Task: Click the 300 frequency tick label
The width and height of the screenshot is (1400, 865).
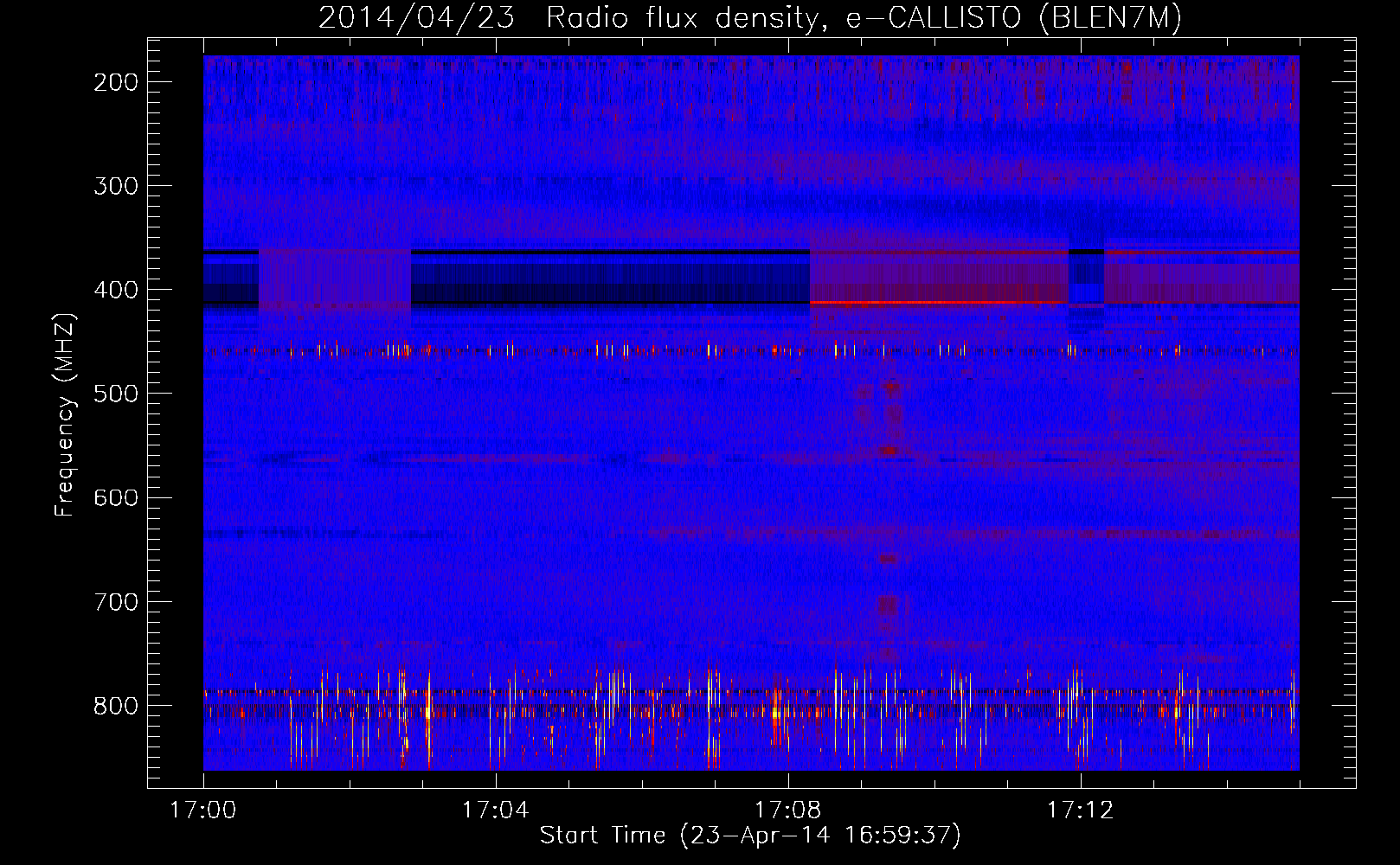Action: pos(116,186)
